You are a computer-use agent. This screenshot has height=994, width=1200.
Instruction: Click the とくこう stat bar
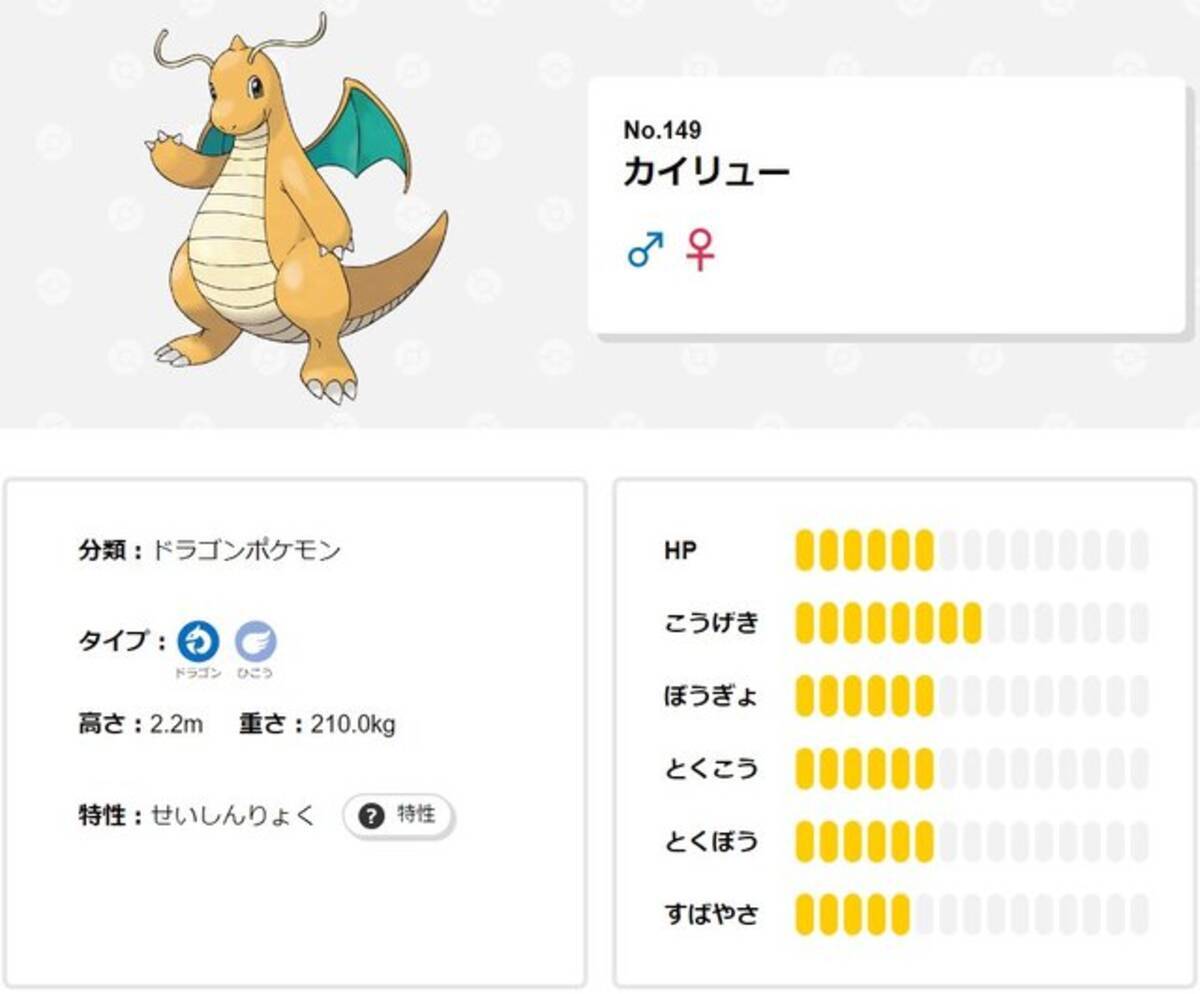(971, 768)
